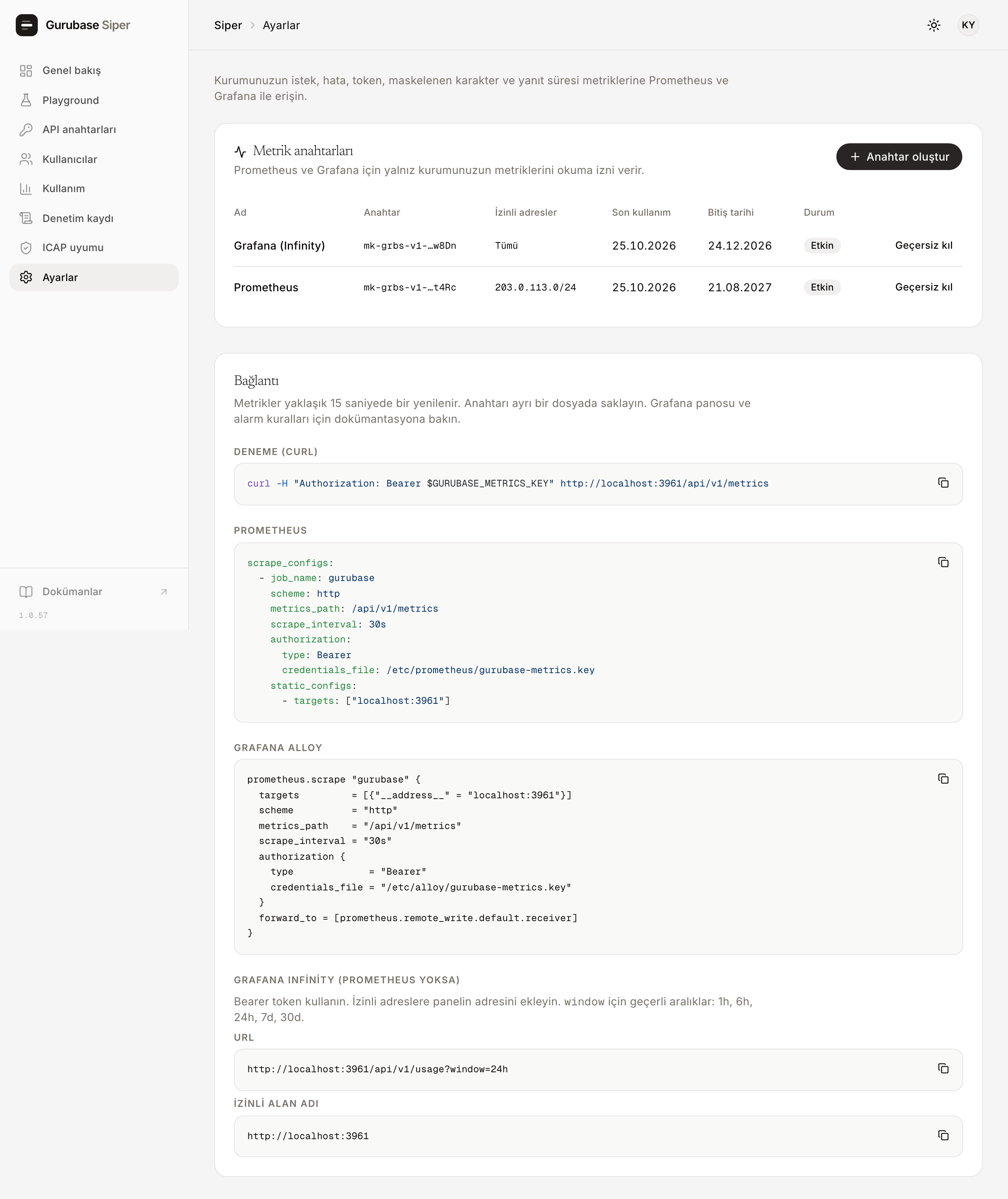Screen dimensions: 1008x1199
Task: Open Genel bakış in the sidebar
Action: (x=94, y=71)
